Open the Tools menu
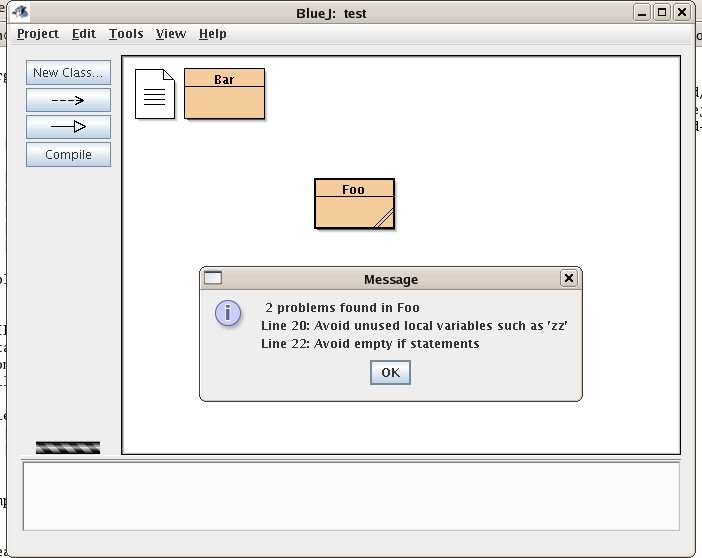Image resolution: width=702 pixels, height=558 pixels. click(126, 34)
